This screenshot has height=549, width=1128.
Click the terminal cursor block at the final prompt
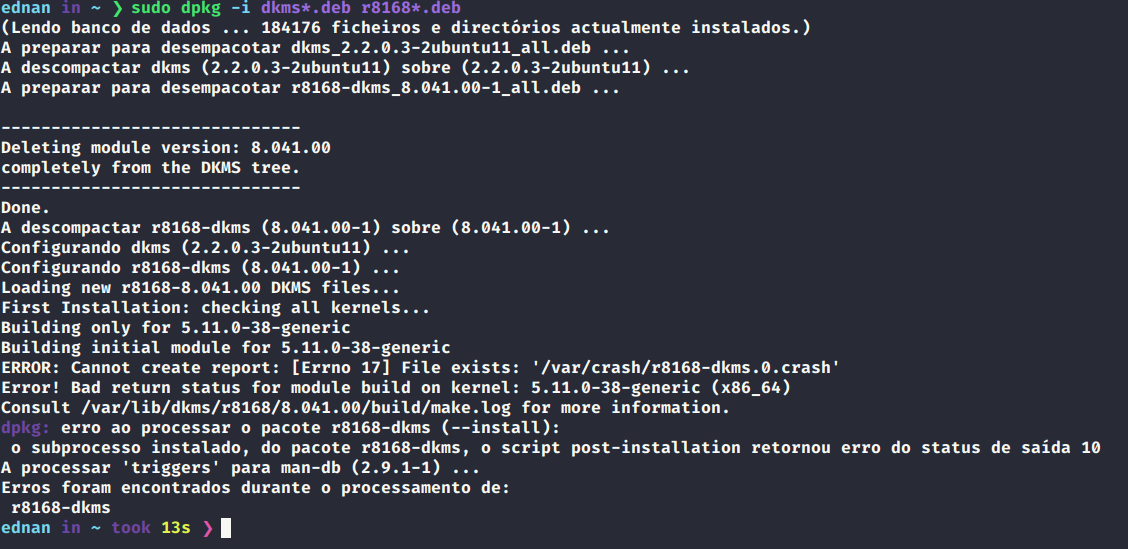(x=226, y=528)
